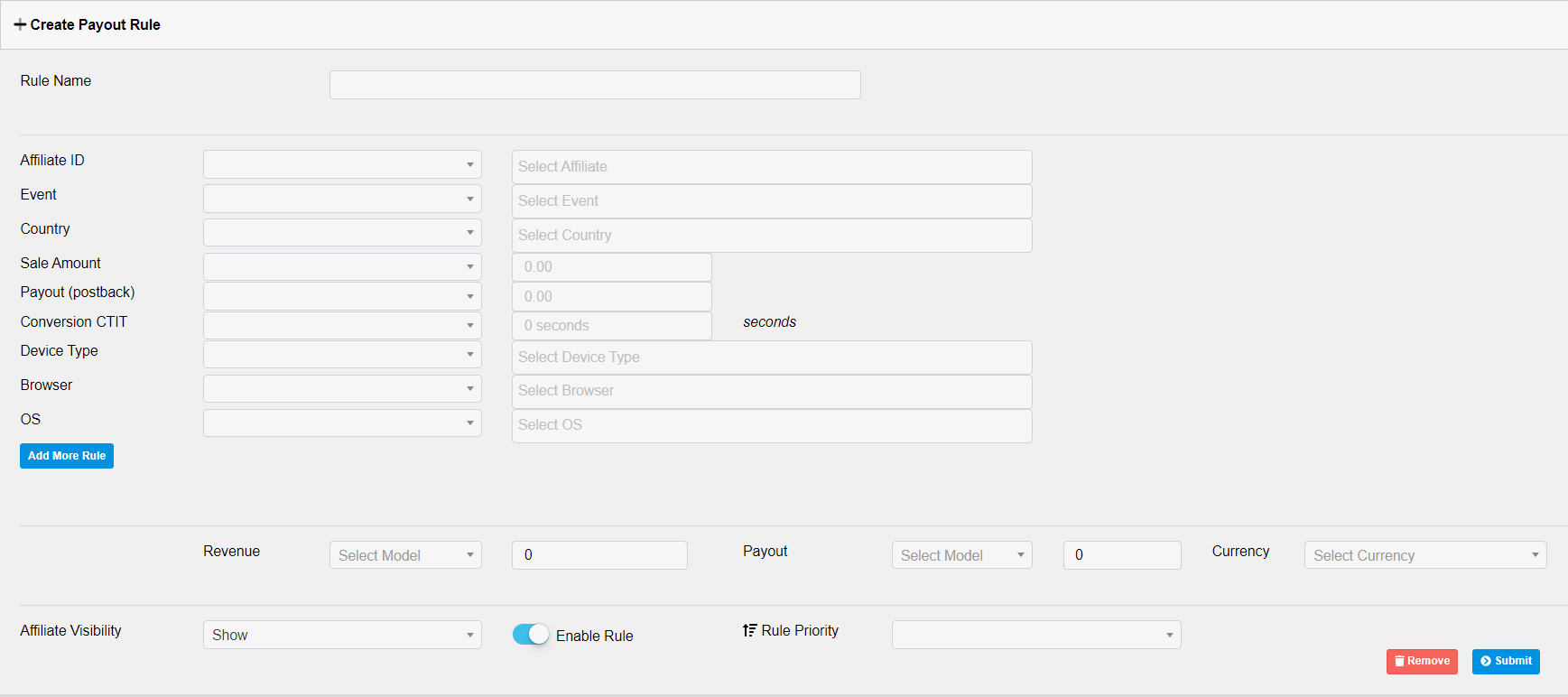Click the blue Submit button

pyautogui.click(x=1505, y=661)
